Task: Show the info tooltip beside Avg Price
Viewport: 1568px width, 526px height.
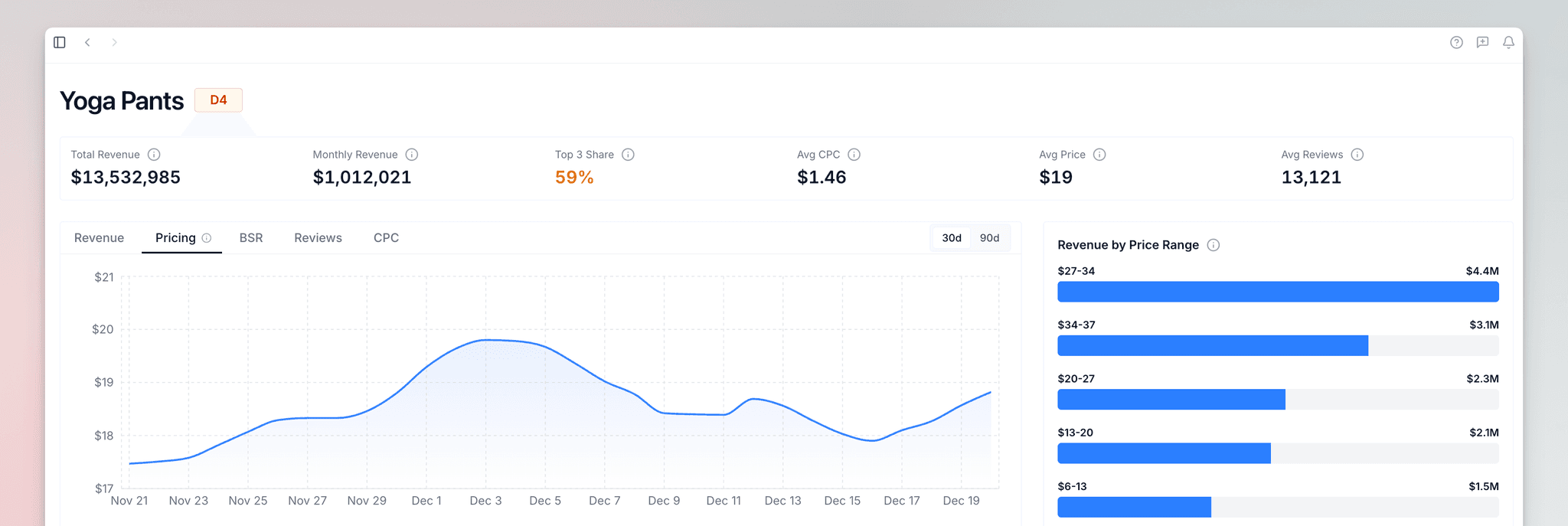Action: pyautogui.click(x=1099, y=155)
